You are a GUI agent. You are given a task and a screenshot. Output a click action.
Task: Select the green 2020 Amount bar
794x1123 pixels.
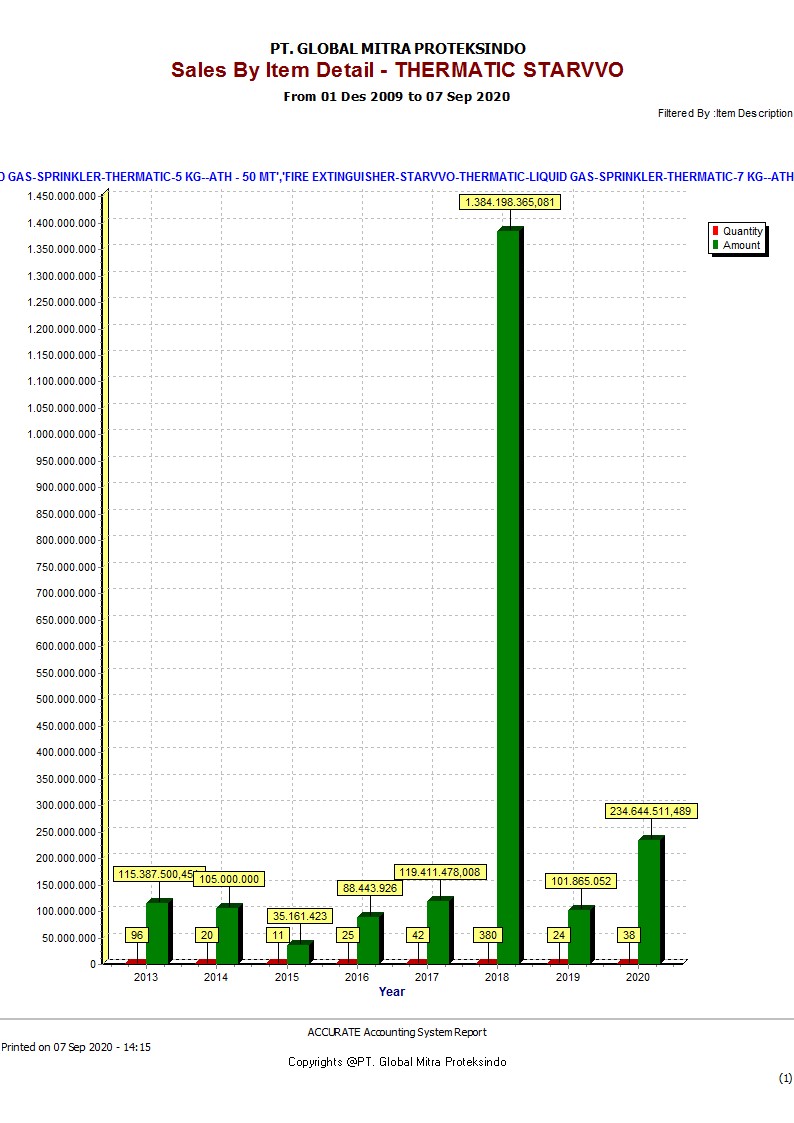tap(649, 900)
